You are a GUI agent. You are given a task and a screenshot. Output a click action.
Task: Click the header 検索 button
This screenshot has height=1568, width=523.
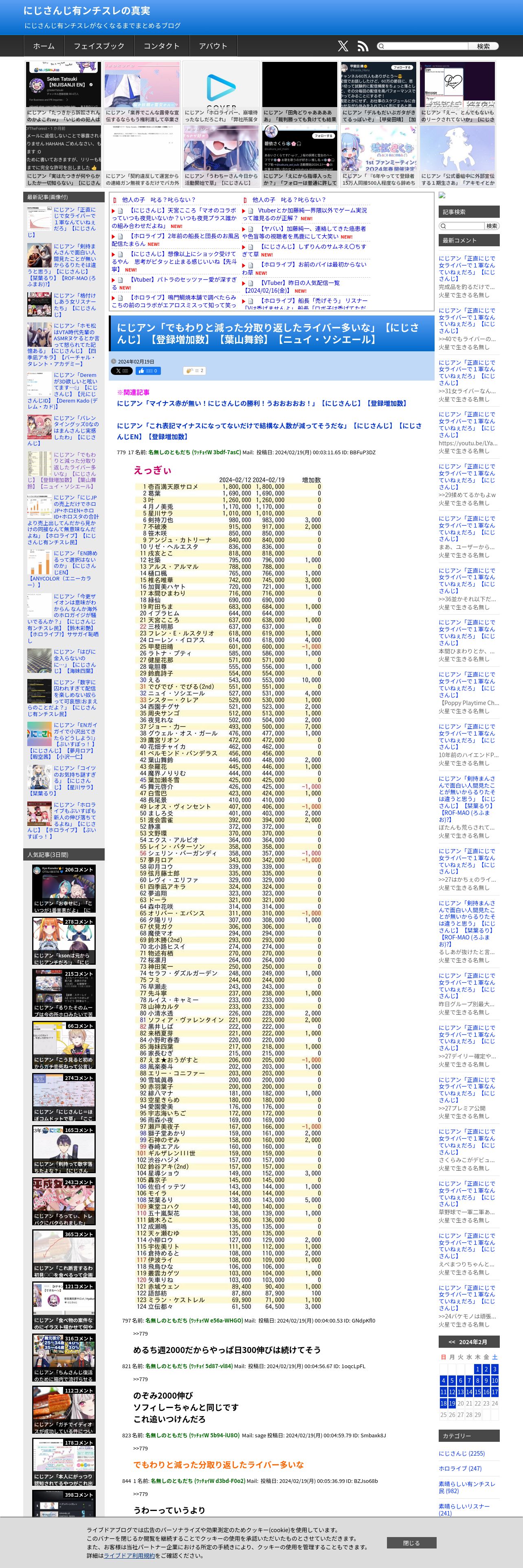pyautogui.click(x=483, y=46)
